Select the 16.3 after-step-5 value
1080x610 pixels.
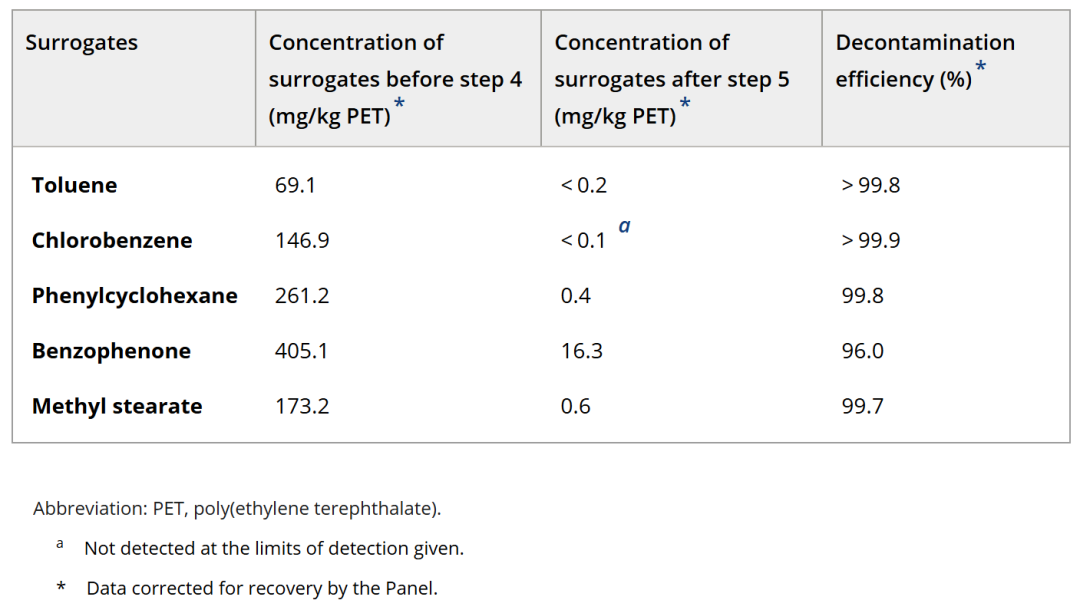pyautogui.click(x=582, y=351)
